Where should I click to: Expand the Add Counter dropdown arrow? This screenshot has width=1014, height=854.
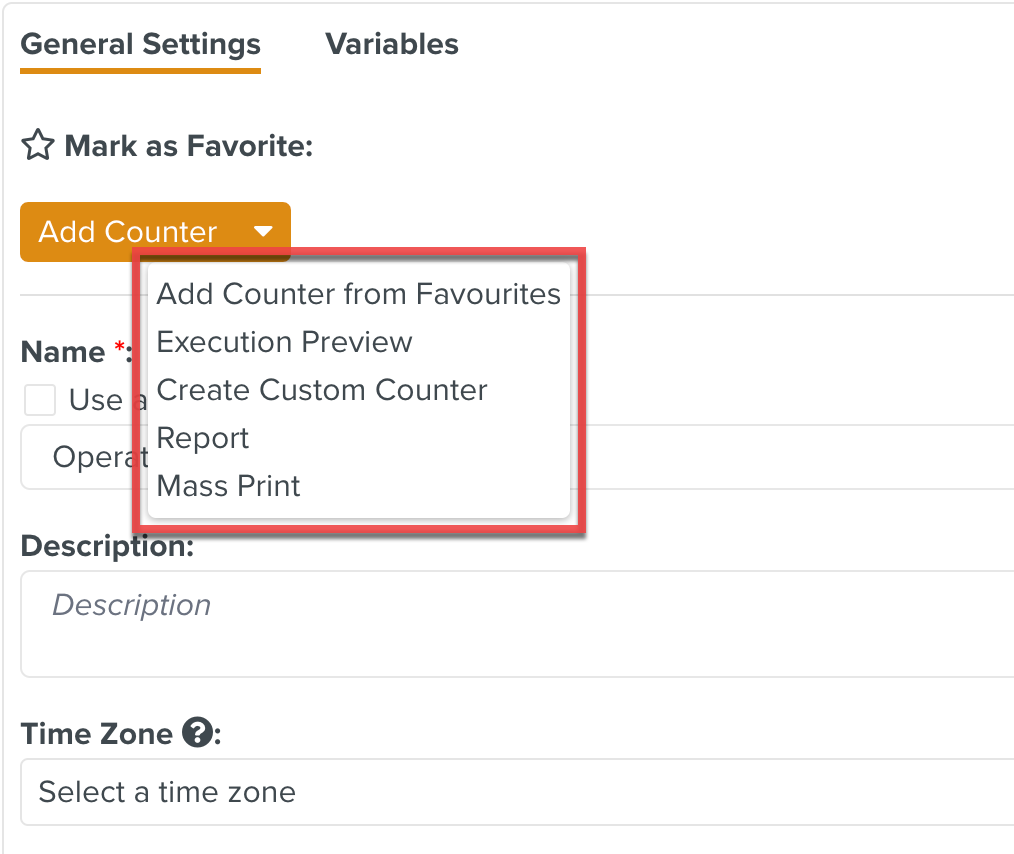[263, 231]
